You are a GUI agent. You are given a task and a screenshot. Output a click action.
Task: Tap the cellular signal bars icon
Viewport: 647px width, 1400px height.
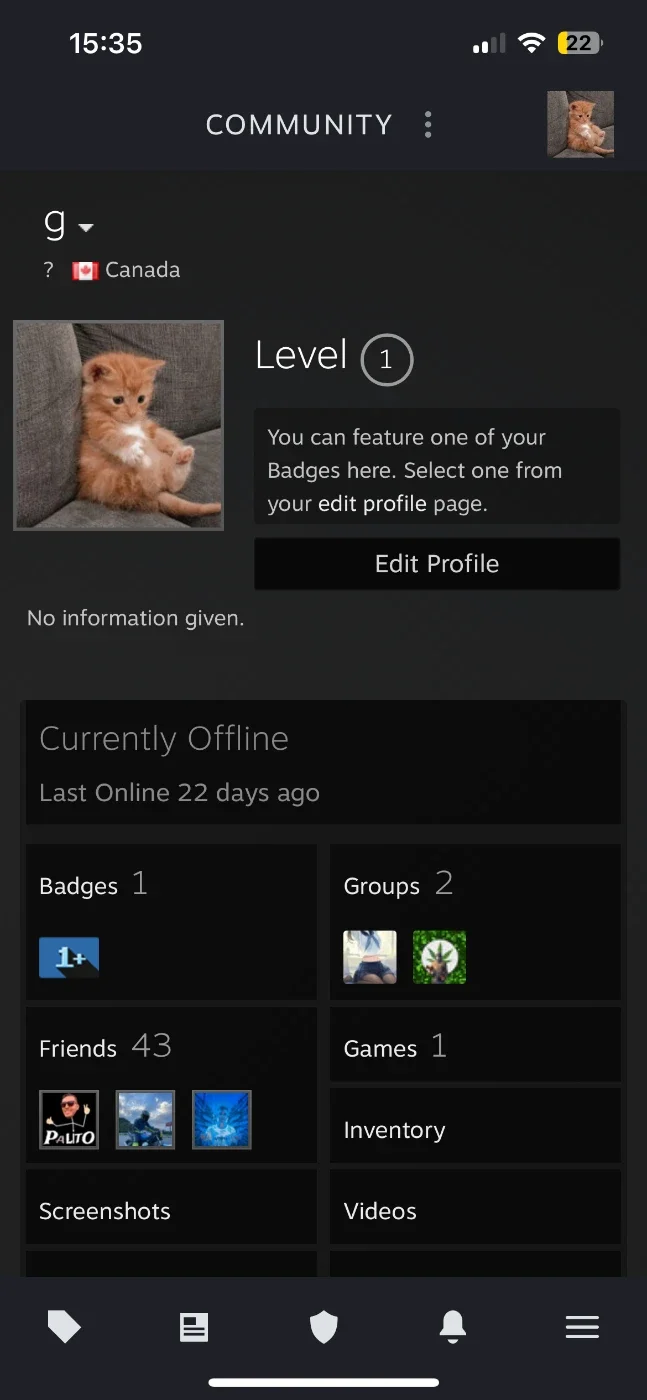pyautogui.click(x=489, y=44)
